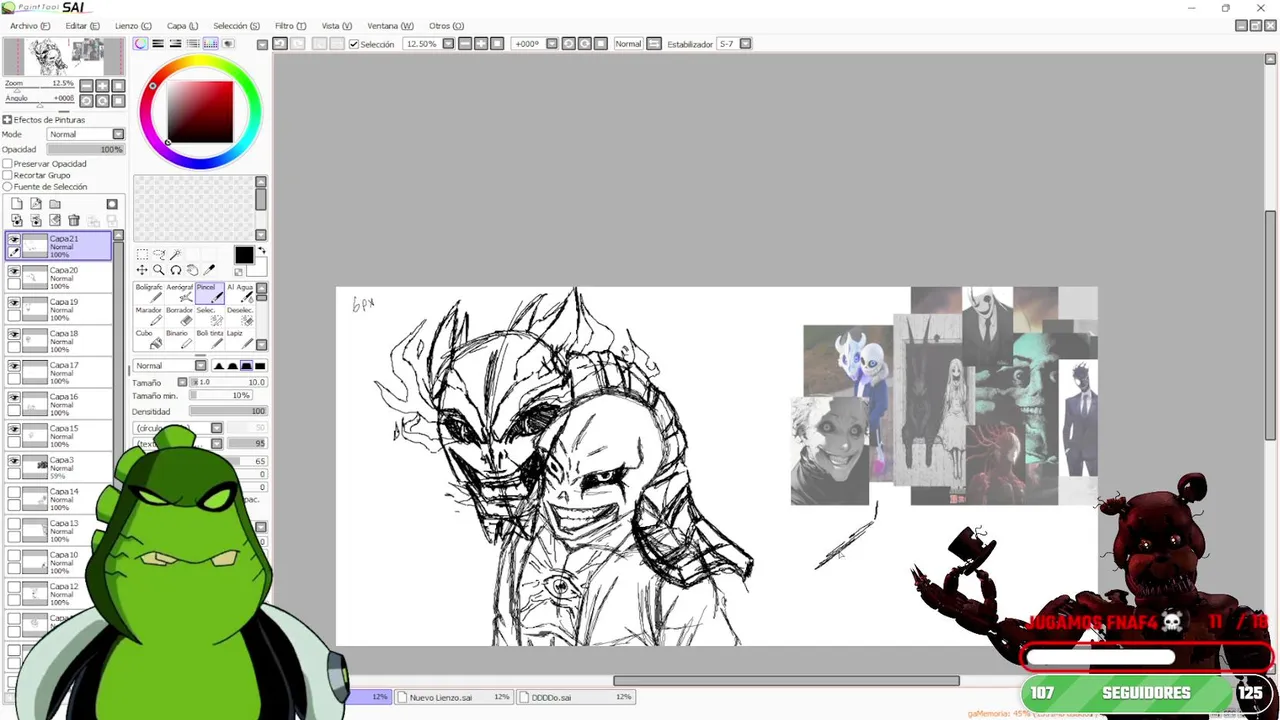
Task: Hide the Capa21 layer
Action: tap(14, 239)
